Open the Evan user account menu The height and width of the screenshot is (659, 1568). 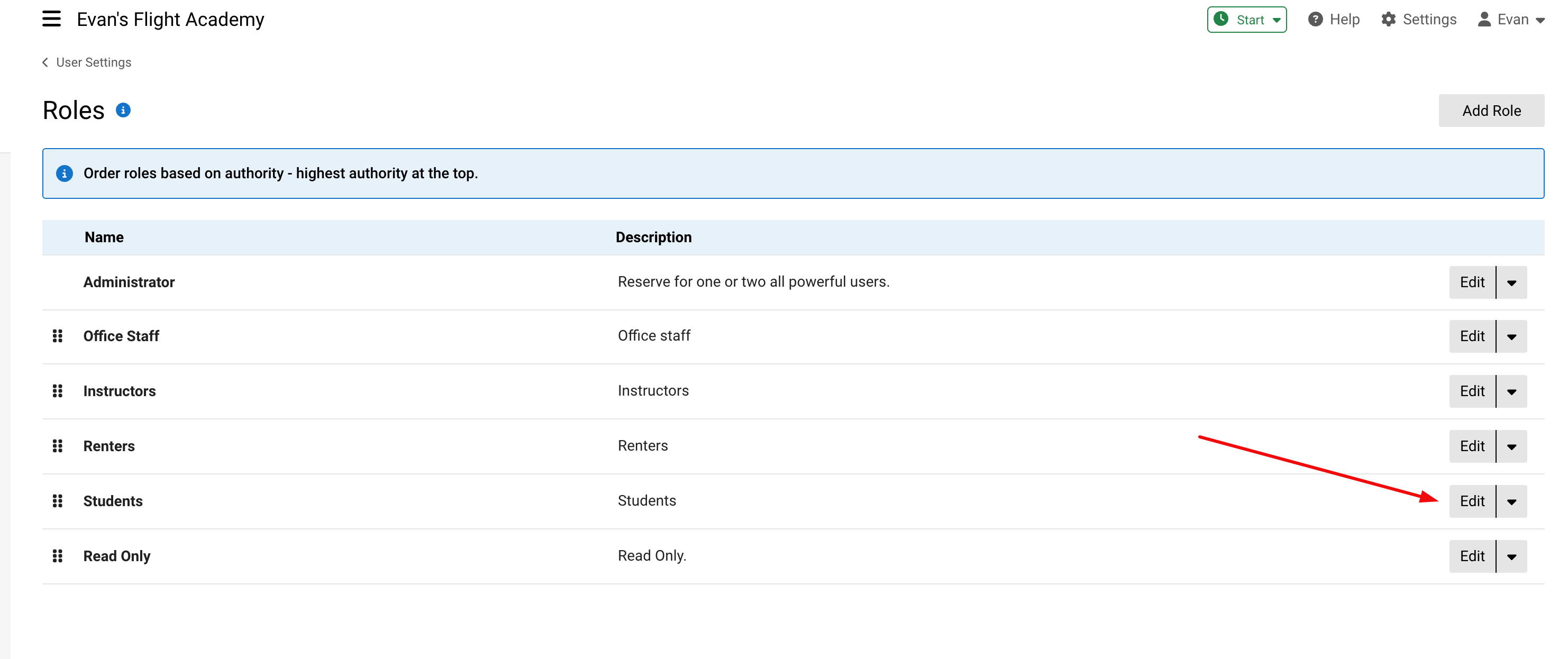(1511, 20)
